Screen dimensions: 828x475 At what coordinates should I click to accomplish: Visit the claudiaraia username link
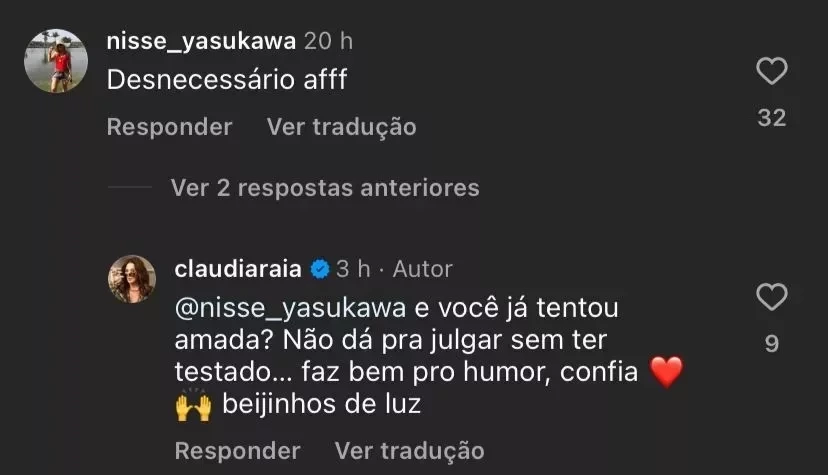point(238,269)
